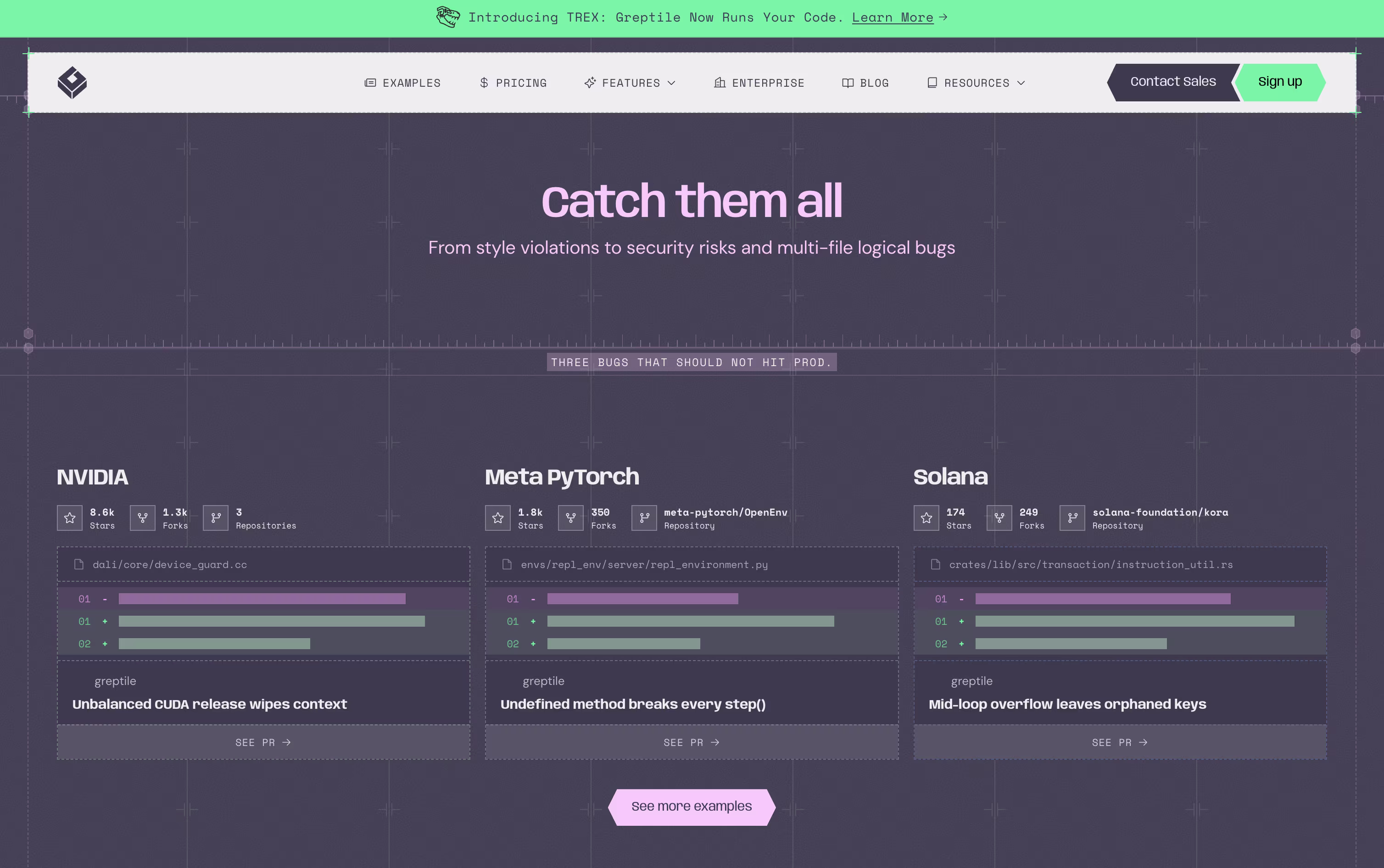Click the Meta PyTorch card heading
Image resolution: width=1384 pixels, height=868 pixels.
pos(562,477)
